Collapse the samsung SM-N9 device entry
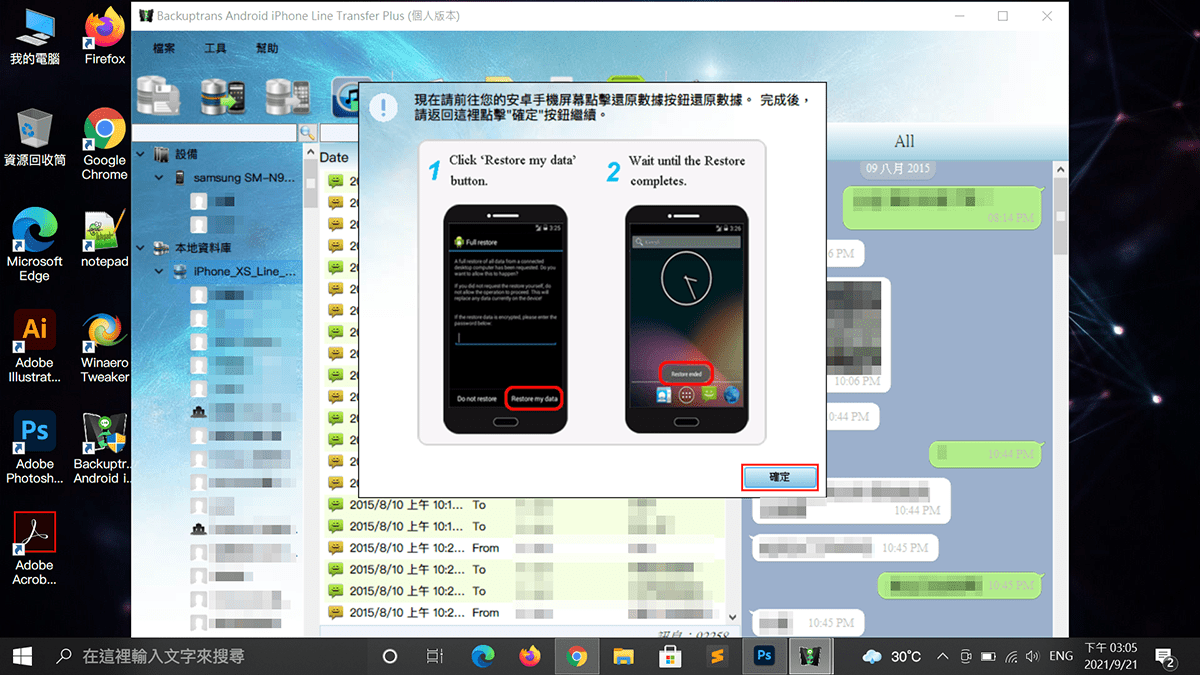The height and width of the screenshot is (675, 1200). click(x=158, y=178)
